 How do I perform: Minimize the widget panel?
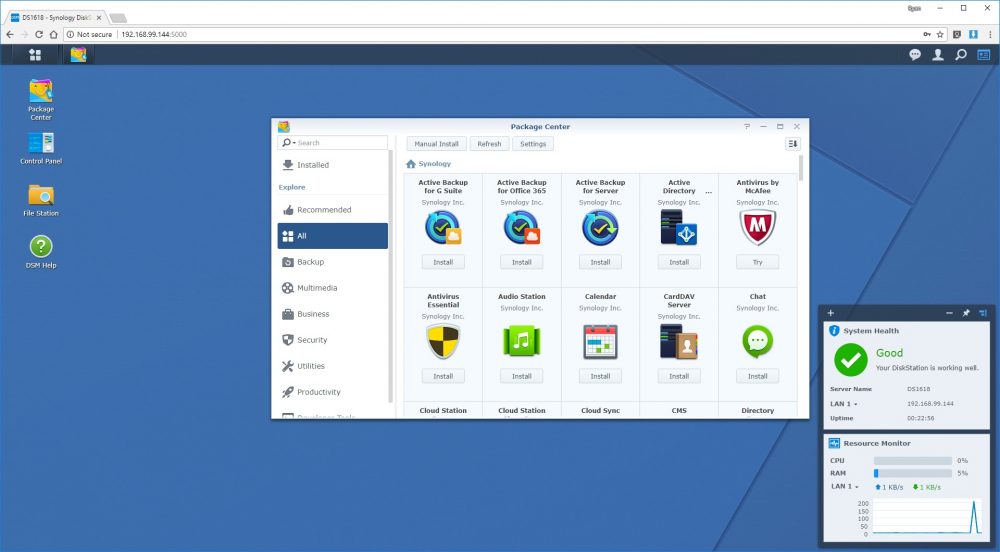949,313
